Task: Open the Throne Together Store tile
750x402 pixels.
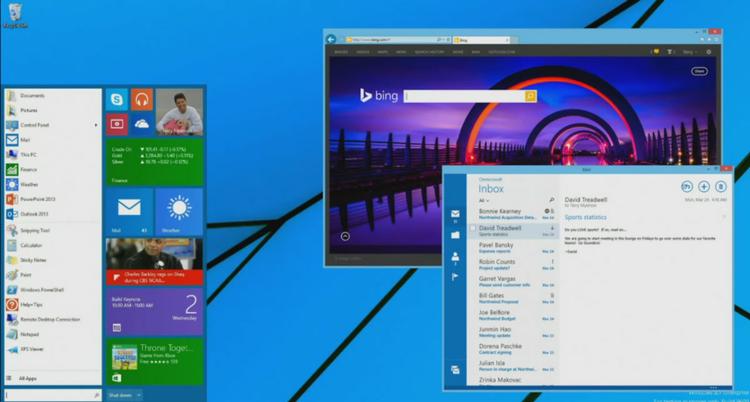Action: (154, 361)
